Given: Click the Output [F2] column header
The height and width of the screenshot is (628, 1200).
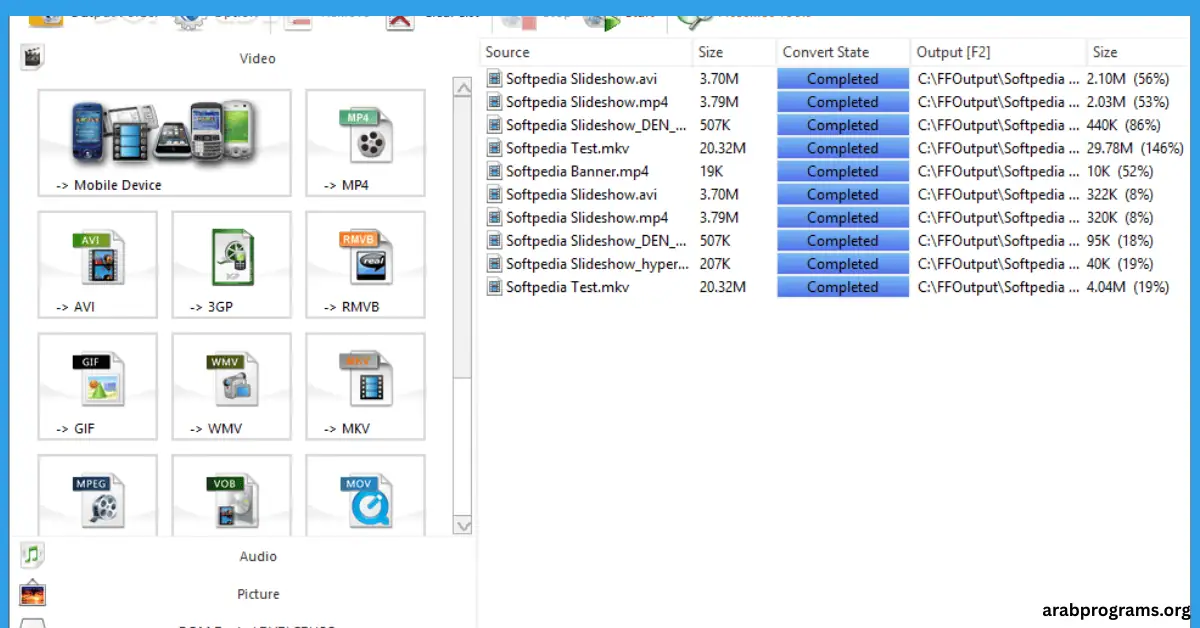Looking at the screenshot, I should pyautogui.click(x=998, y=52).
